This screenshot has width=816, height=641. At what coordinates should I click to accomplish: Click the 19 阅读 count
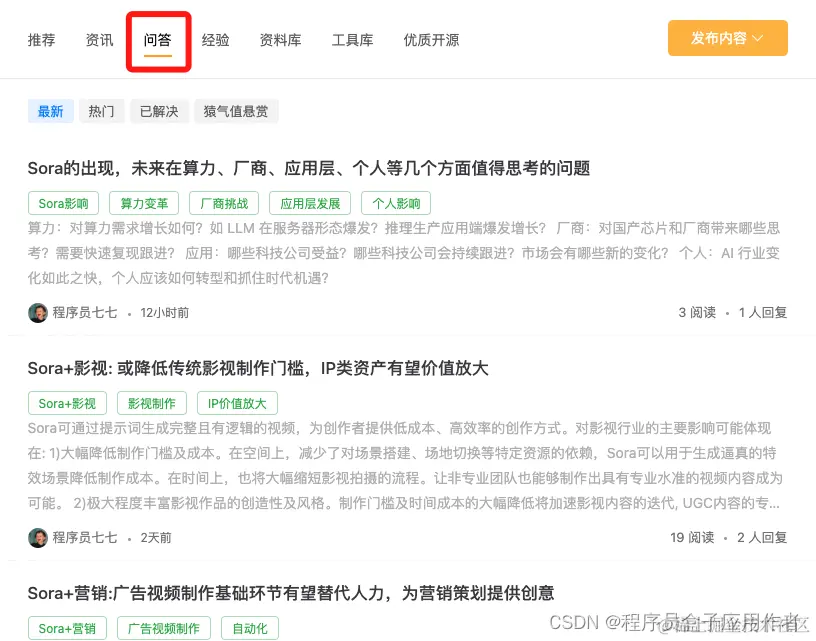pyautogui.click(x=692, y=537)
